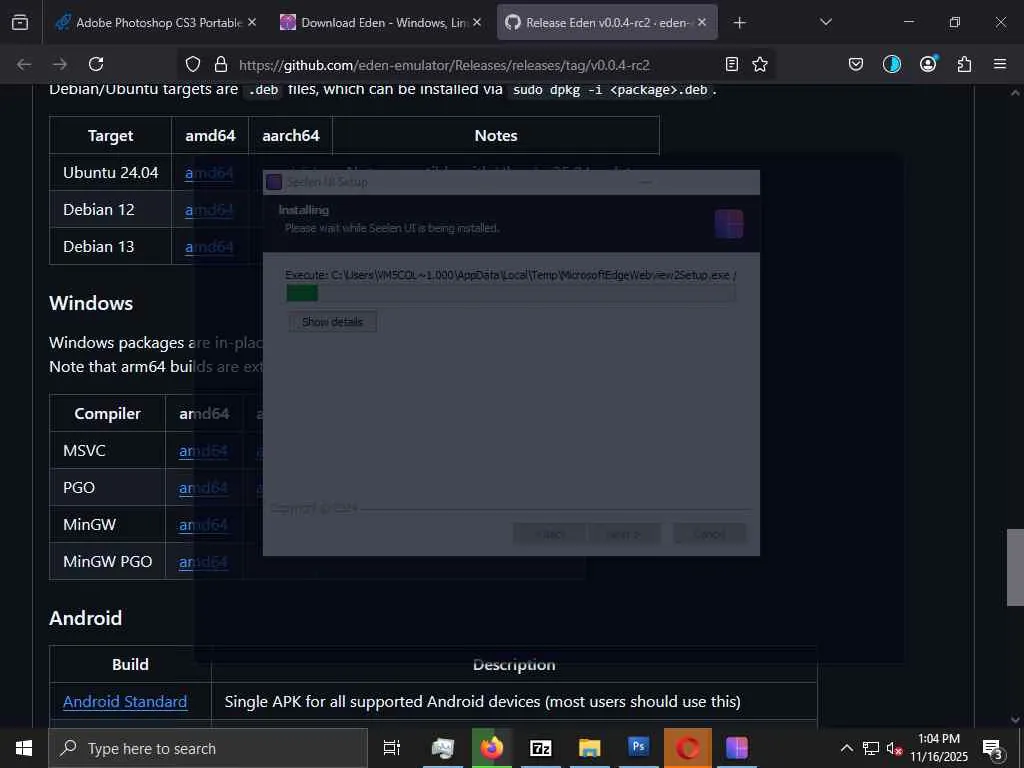The image size is (1024, 768).
Task: Download the MSVC amd64 Windows build
Action: pos(203,451)
